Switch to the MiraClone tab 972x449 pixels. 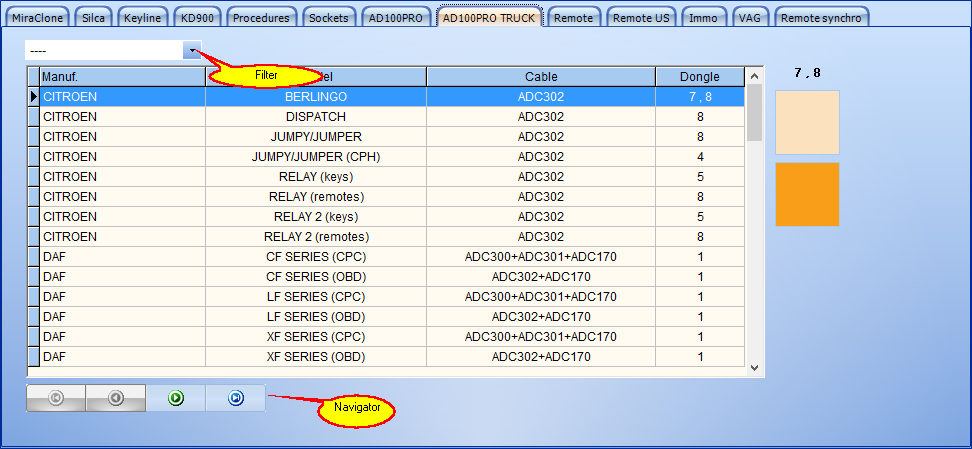pos(38,18)
